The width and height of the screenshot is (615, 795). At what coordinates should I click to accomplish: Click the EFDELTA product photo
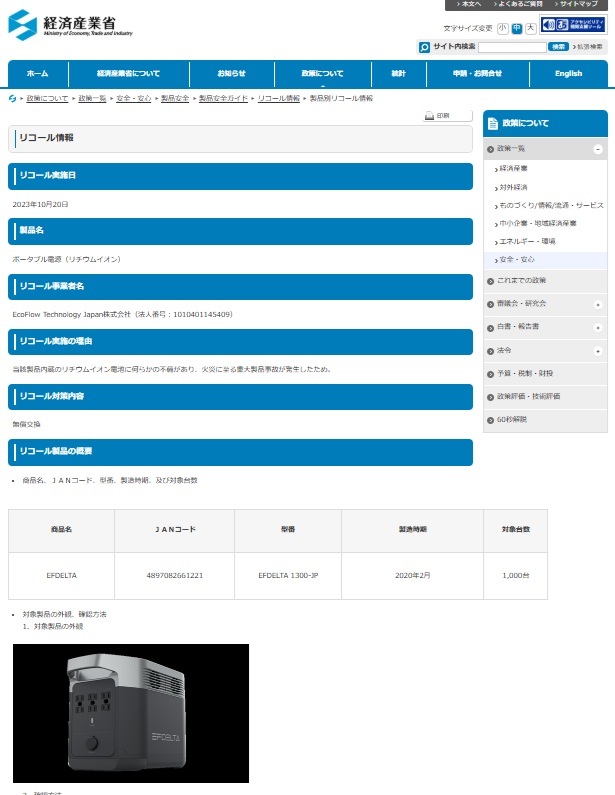click(x=131, y=713)
